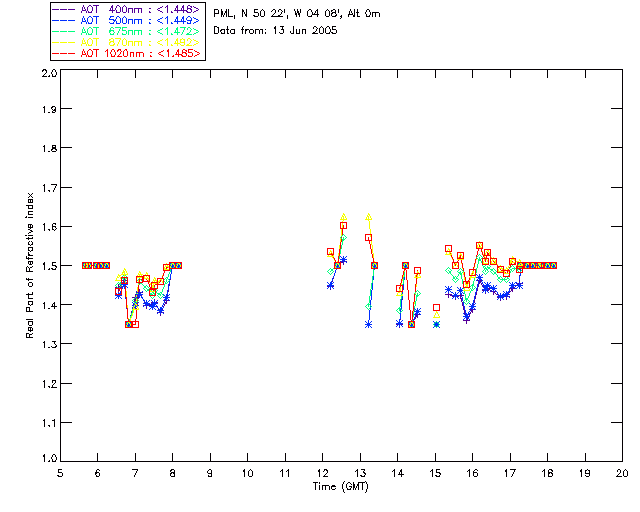Click the 'Time (GMT)' axis title

pyautogui.click(x=341, y=487)
